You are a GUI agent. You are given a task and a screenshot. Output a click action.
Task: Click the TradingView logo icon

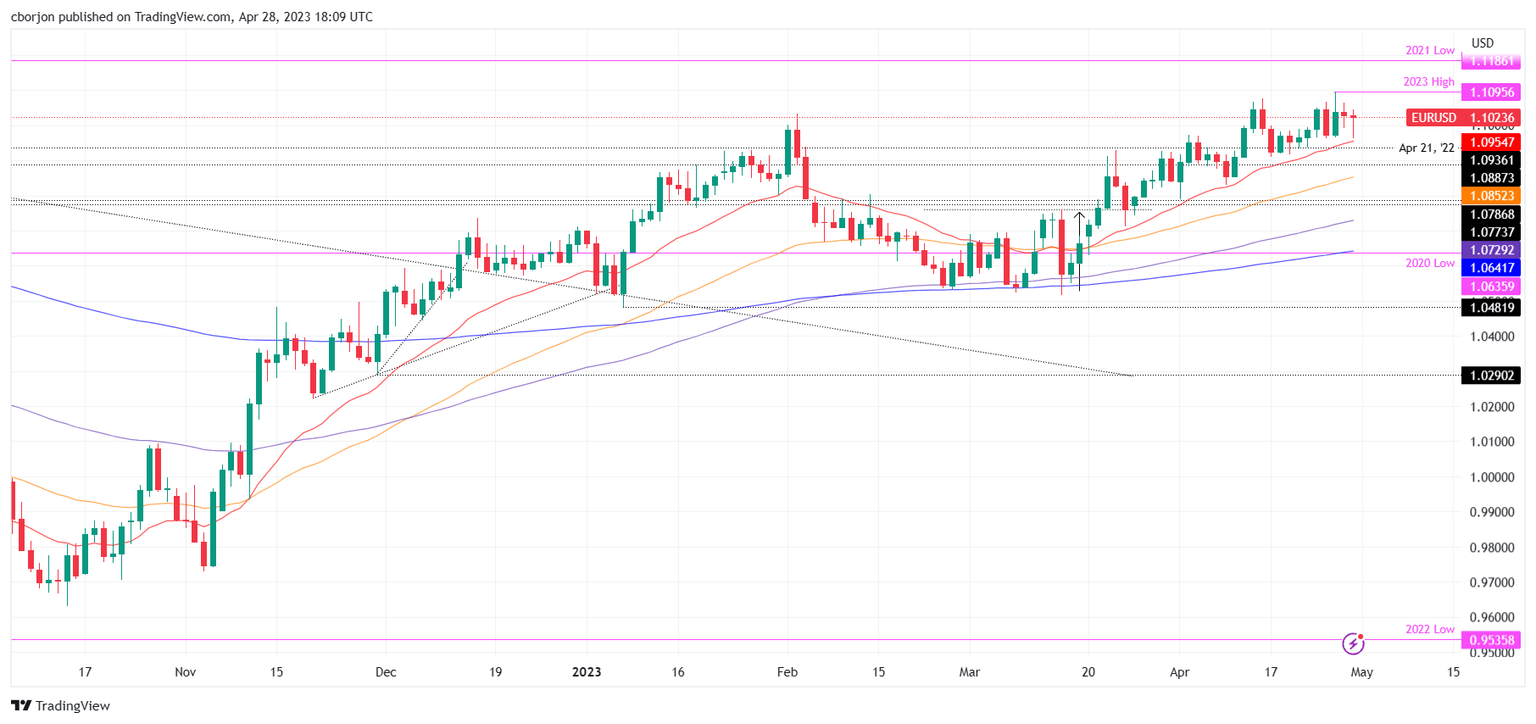click(20, 705)
